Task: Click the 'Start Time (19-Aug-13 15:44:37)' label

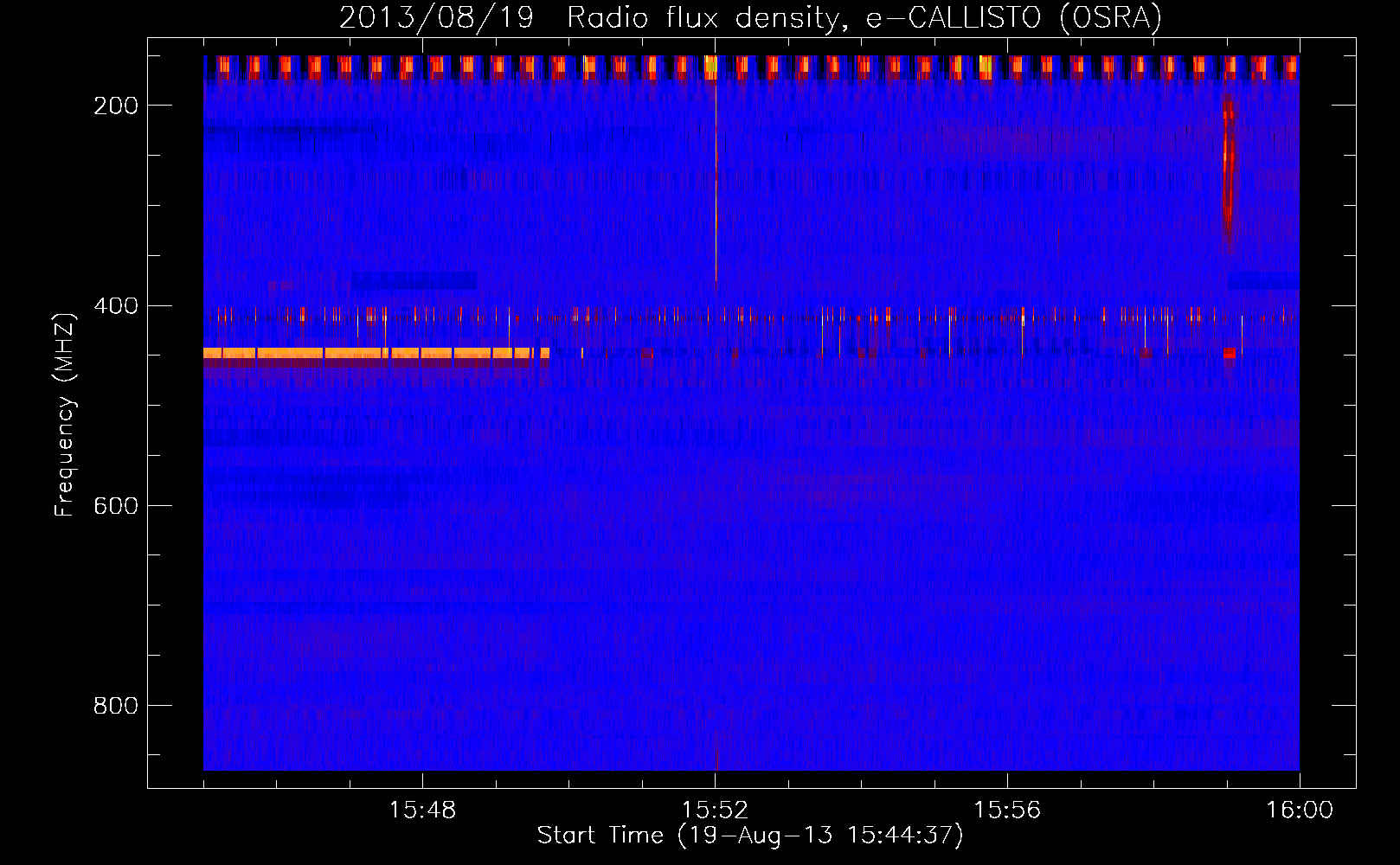Action: click(x=750, y=836)
